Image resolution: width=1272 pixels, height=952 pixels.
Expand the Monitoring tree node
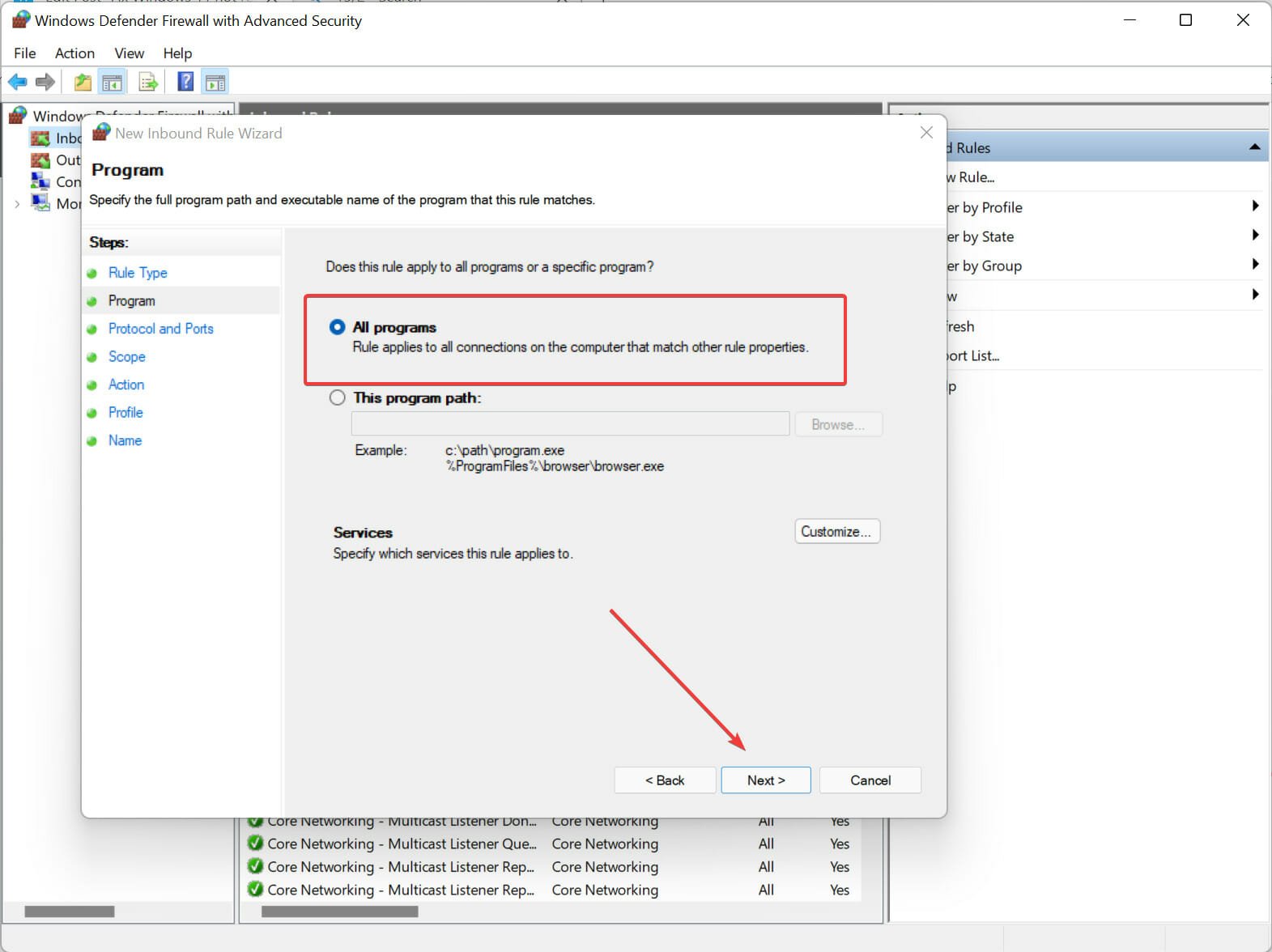17,204
